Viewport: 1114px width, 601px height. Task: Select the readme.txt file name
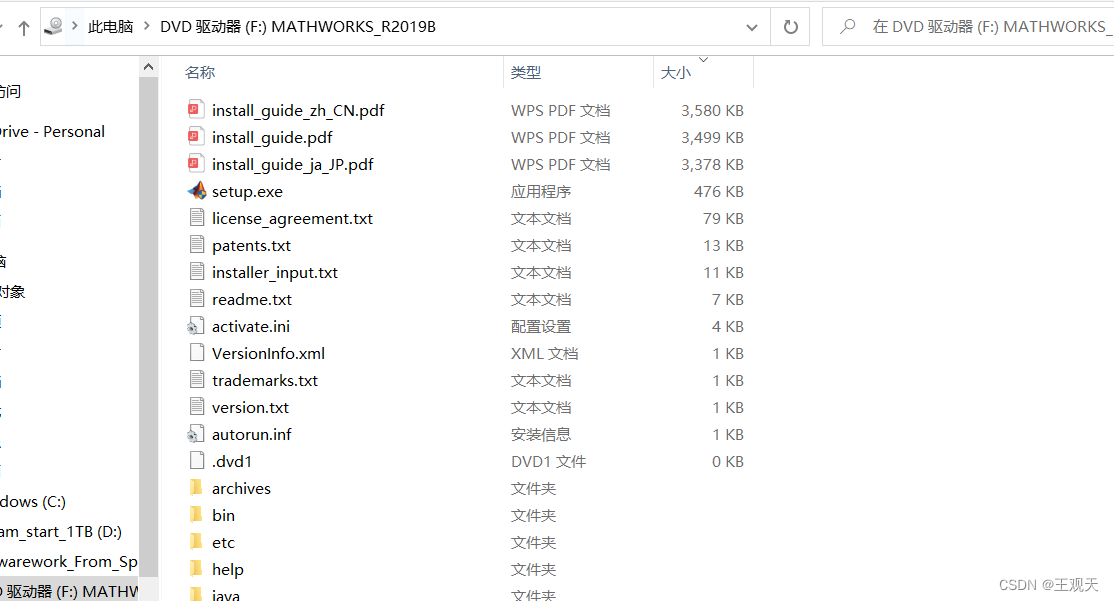[252, 300]
